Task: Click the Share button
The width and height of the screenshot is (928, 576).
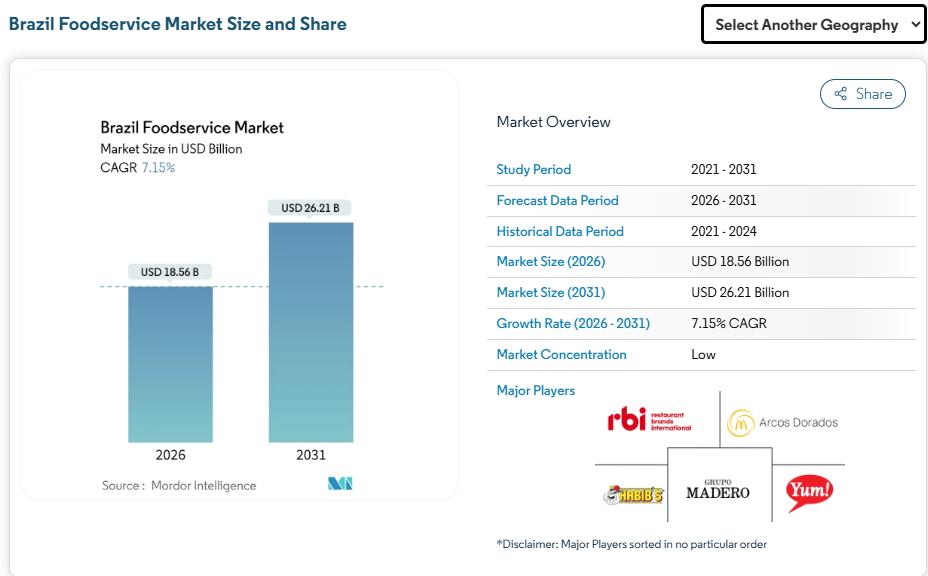Action: click(x=862, y=94)
